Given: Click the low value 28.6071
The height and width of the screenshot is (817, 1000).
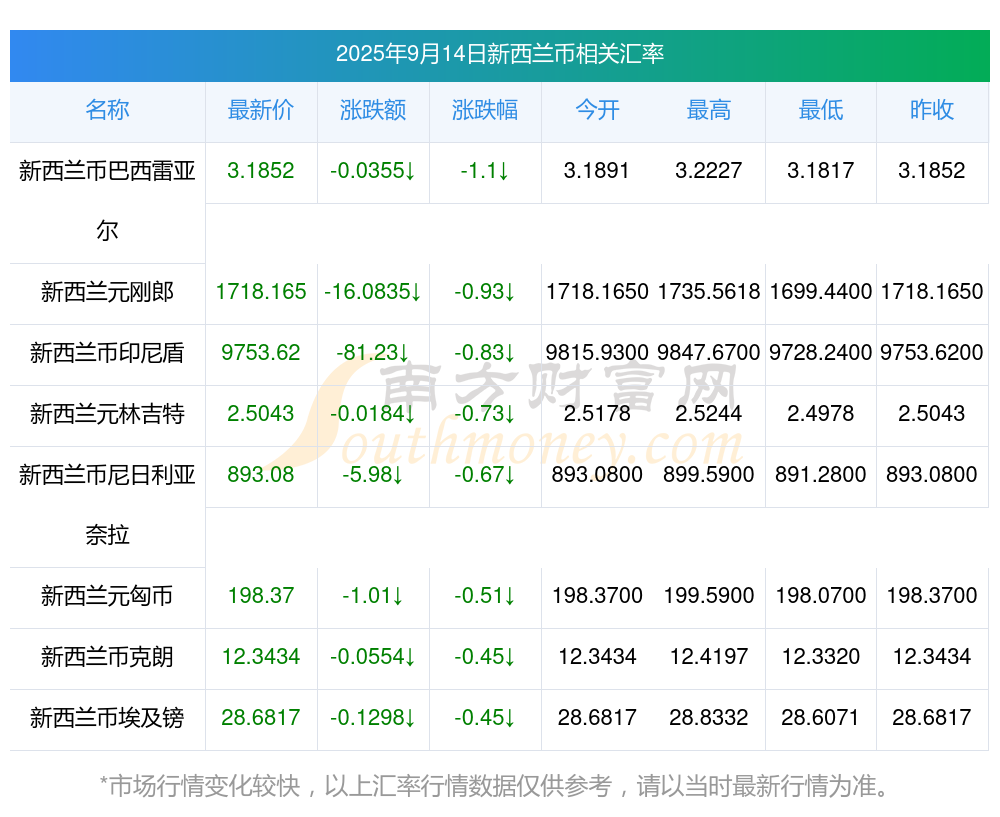Looking at the screenshot, I should [821, 717].
